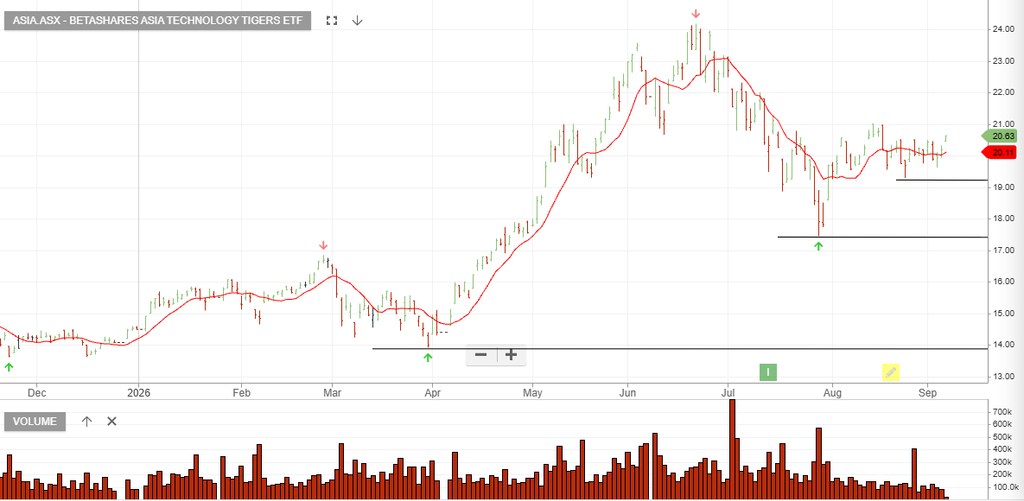Select the red down-arrow signal near June peak

coord(696,14)
